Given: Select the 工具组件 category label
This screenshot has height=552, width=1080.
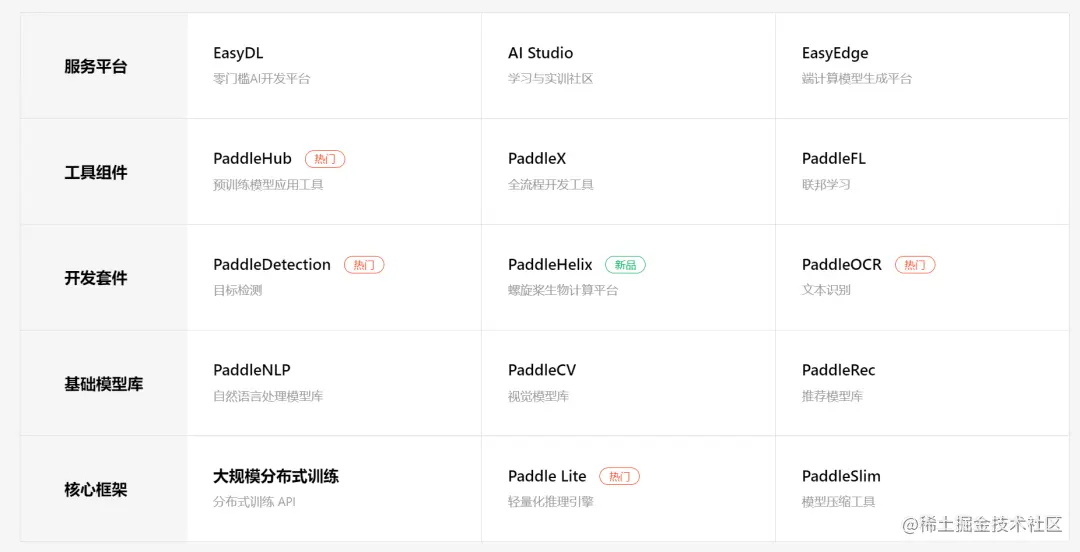Looking at the screenshot, I should [x=96, y=172].
